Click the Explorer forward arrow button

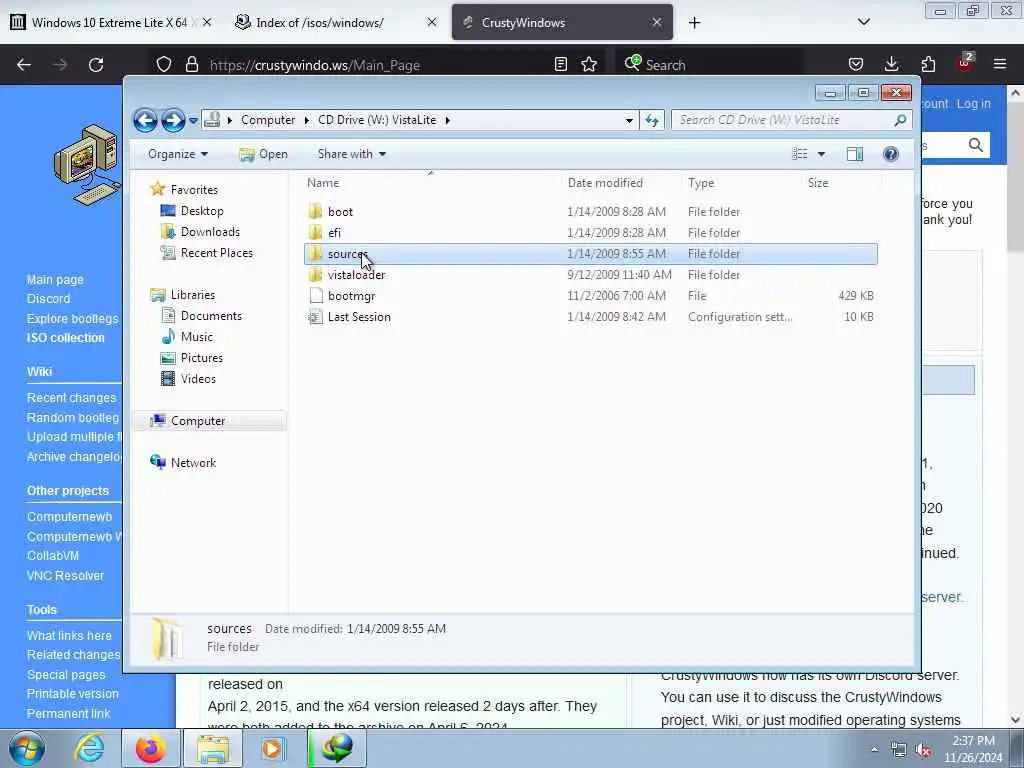[x=173, y=120]
